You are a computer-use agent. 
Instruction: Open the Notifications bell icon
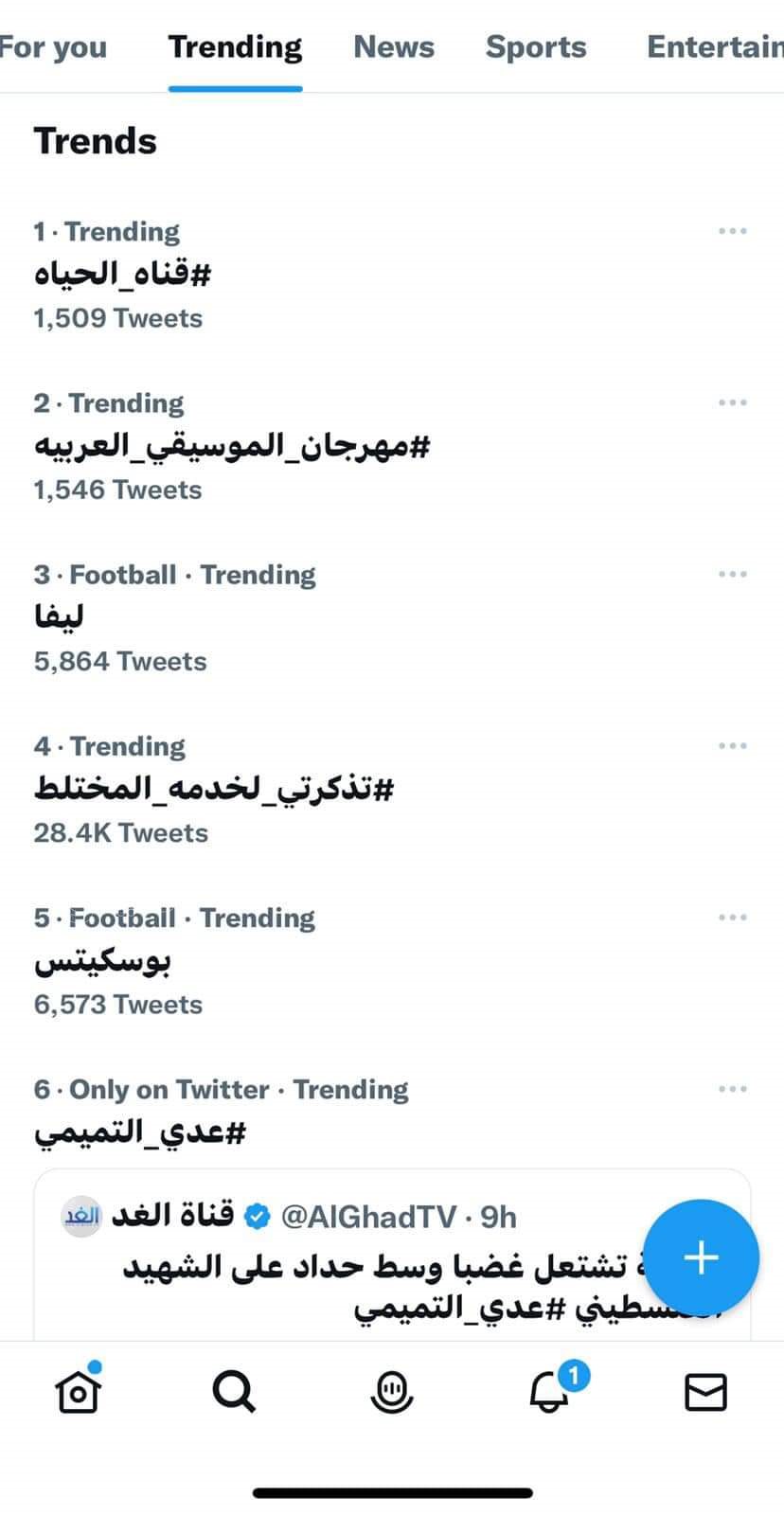tap(550, 1392)
